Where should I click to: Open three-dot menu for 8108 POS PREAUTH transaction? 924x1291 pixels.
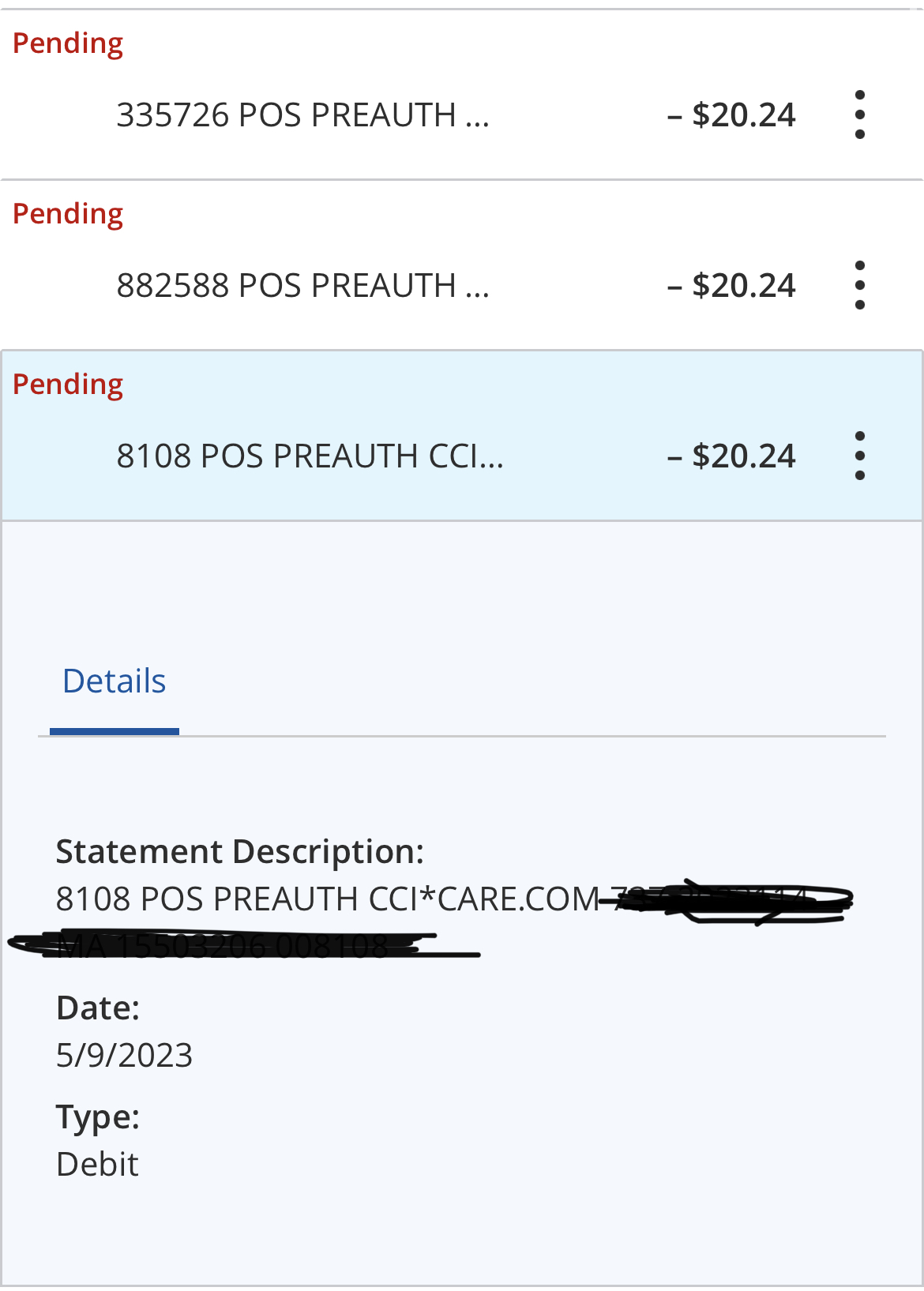(859, 456)
